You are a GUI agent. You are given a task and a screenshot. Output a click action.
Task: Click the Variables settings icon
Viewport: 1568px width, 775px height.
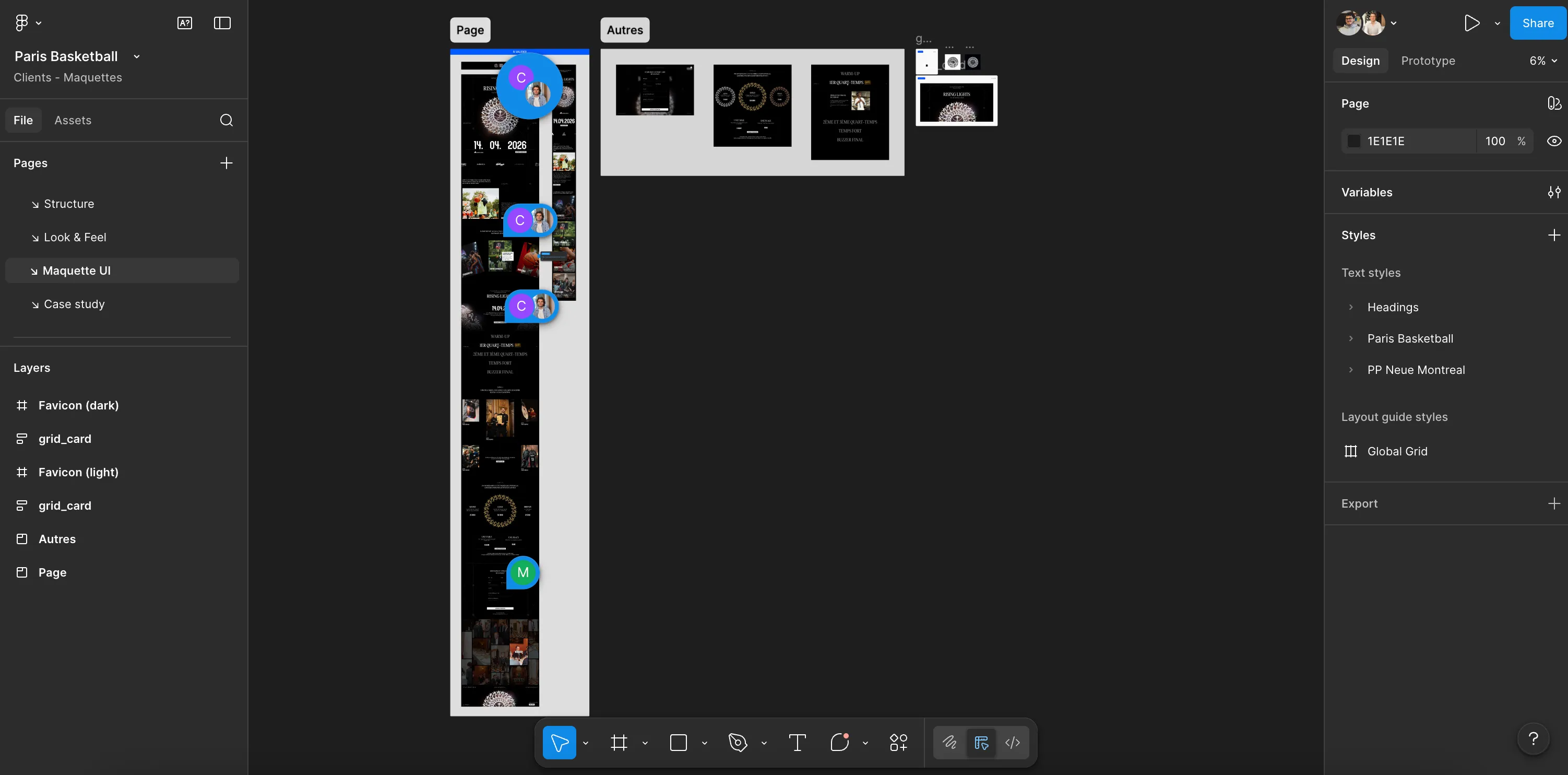tap(1553, 192)
